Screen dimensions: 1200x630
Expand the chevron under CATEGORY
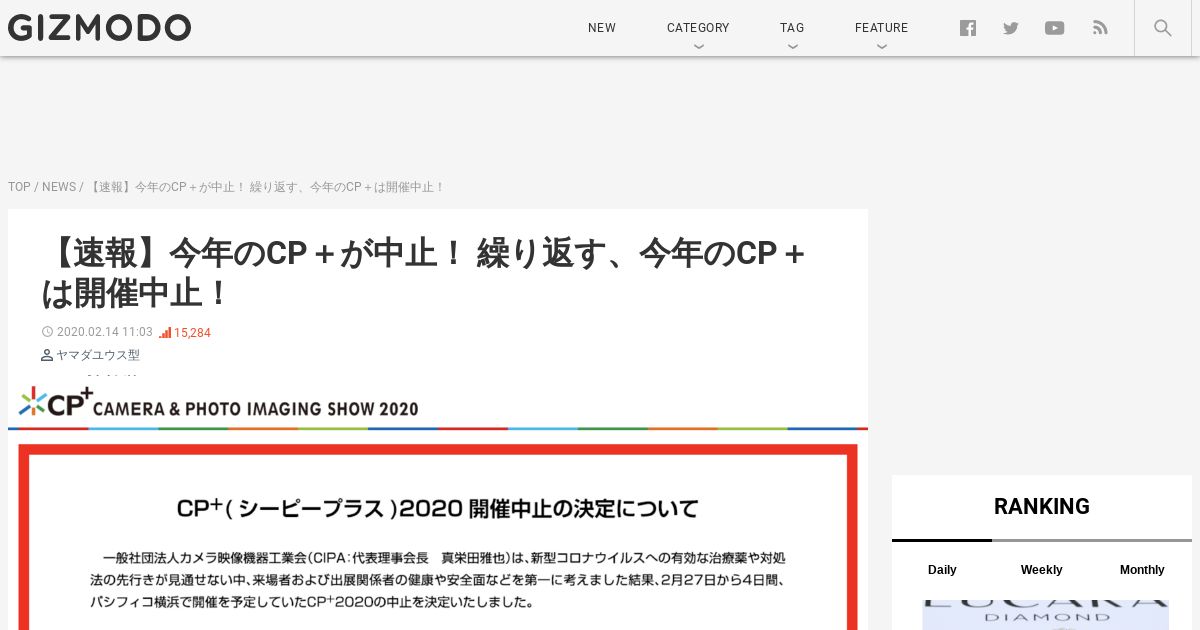click(698, 46)
